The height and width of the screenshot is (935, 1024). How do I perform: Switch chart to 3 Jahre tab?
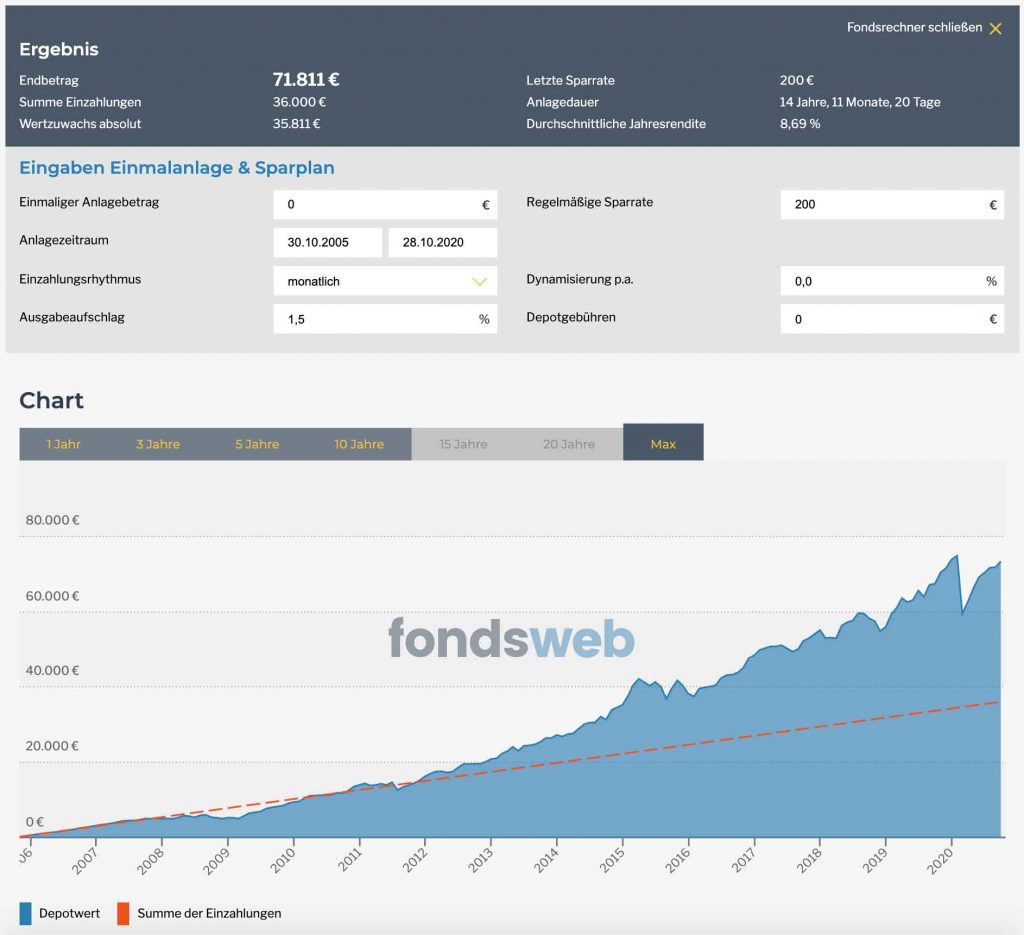tap(158, 444)
